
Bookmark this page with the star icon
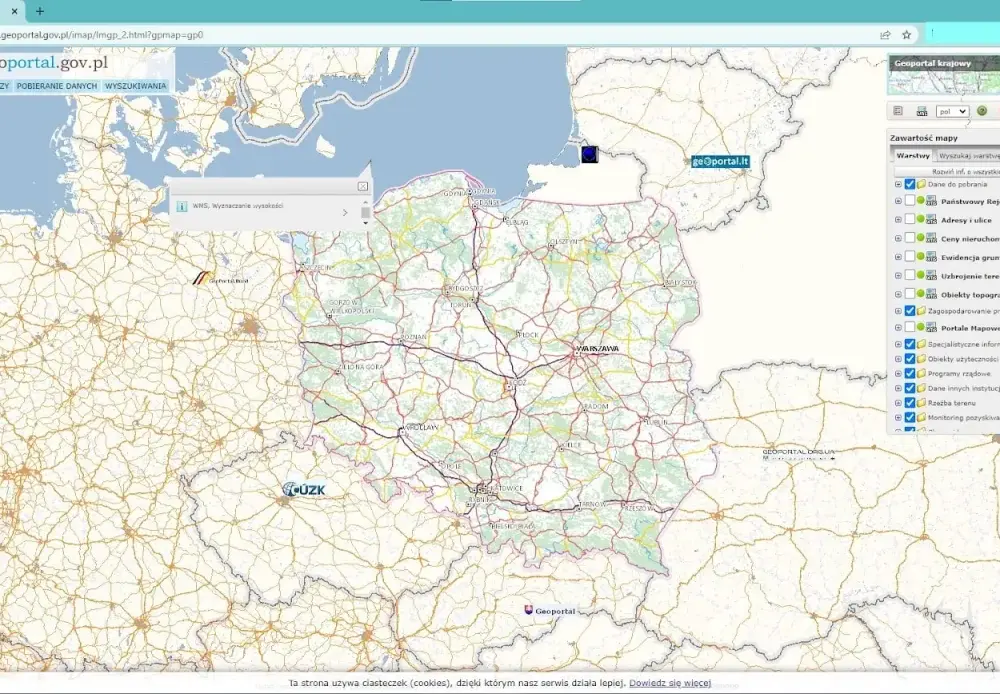tap(906, 35)
